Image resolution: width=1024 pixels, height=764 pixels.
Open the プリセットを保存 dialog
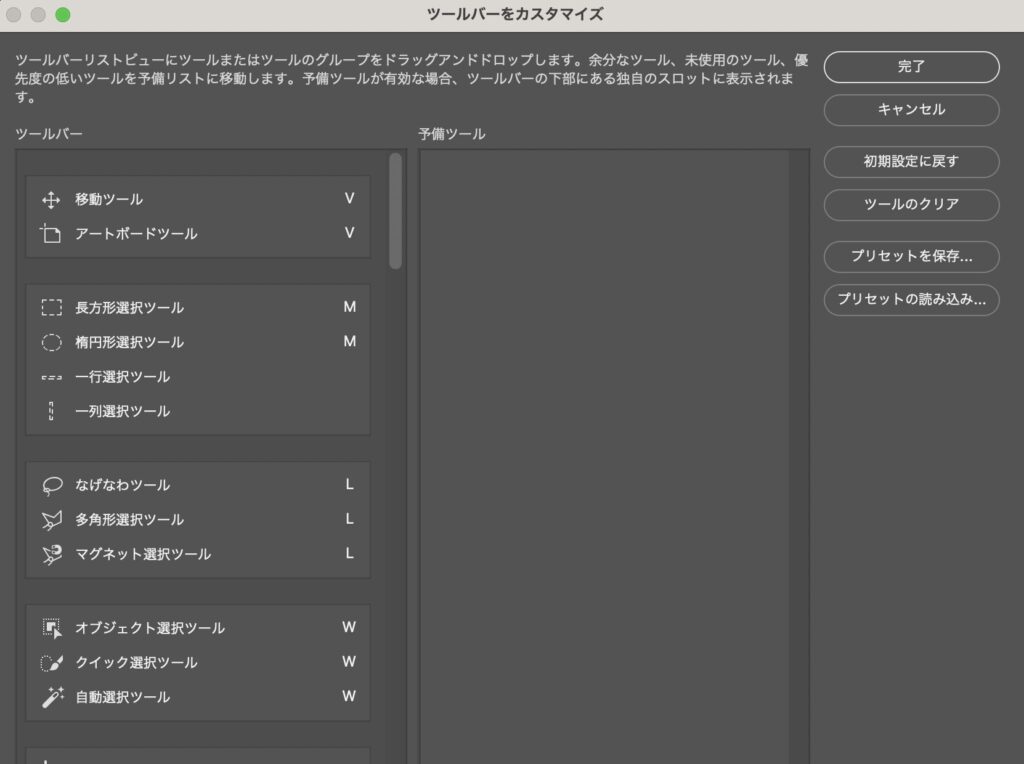click(911, 256)
